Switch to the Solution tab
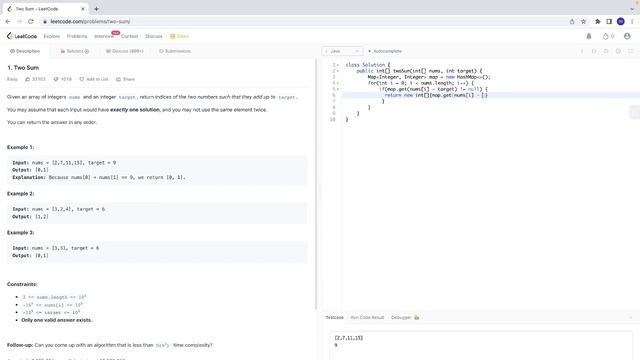The width and height of the screenshot is (640, 360). click(75, 51)
